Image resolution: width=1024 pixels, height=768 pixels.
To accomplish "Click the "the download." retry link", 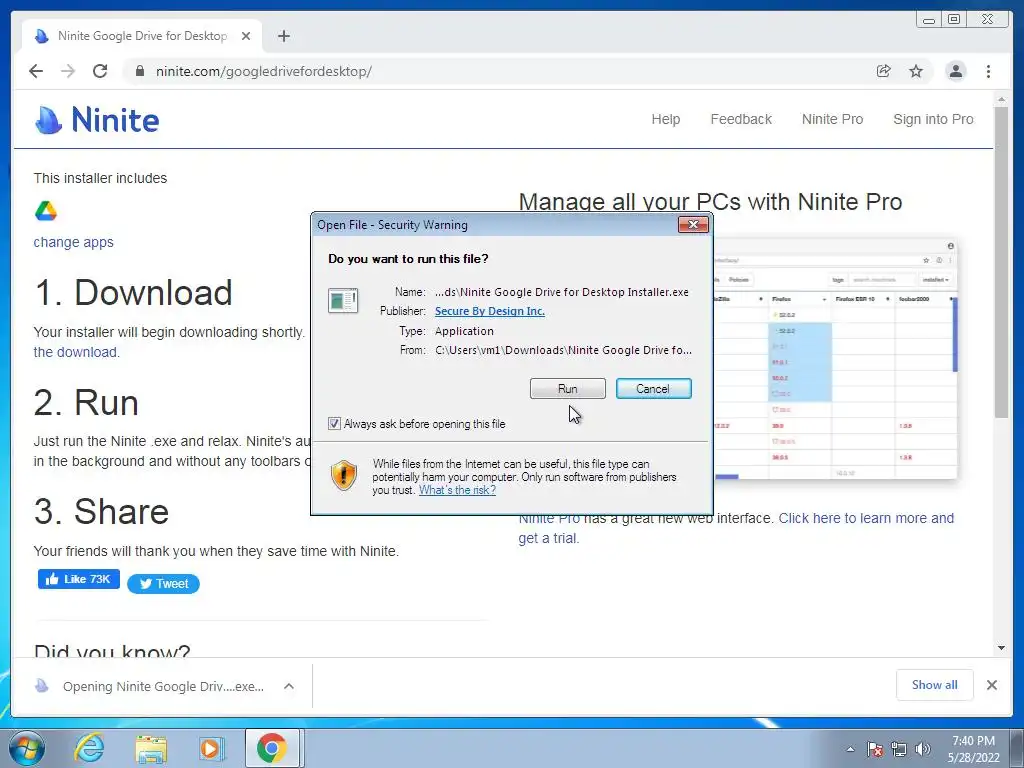I will point(76,352).
